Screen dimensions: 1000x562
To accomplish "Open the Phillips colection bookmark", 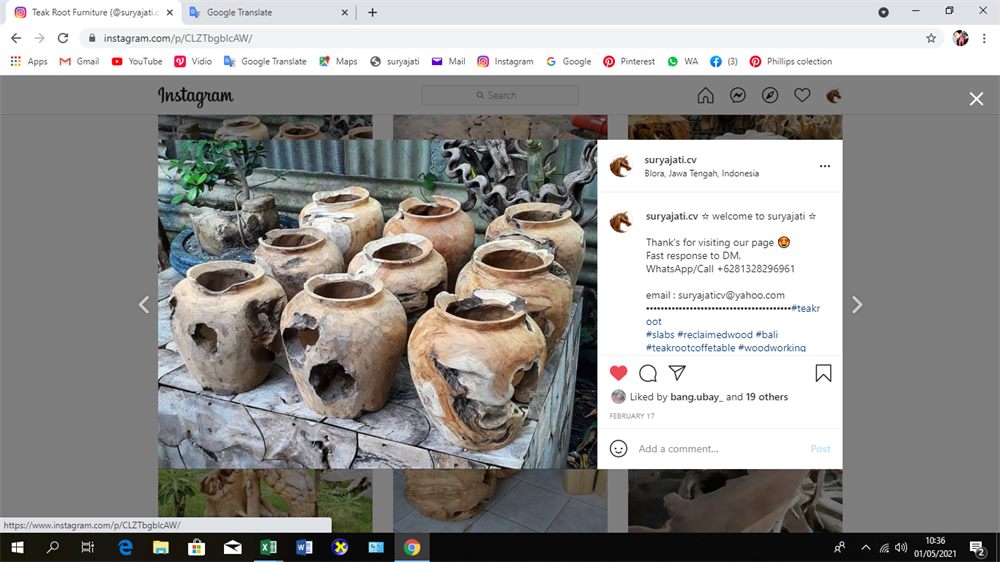I will point(791,61).
